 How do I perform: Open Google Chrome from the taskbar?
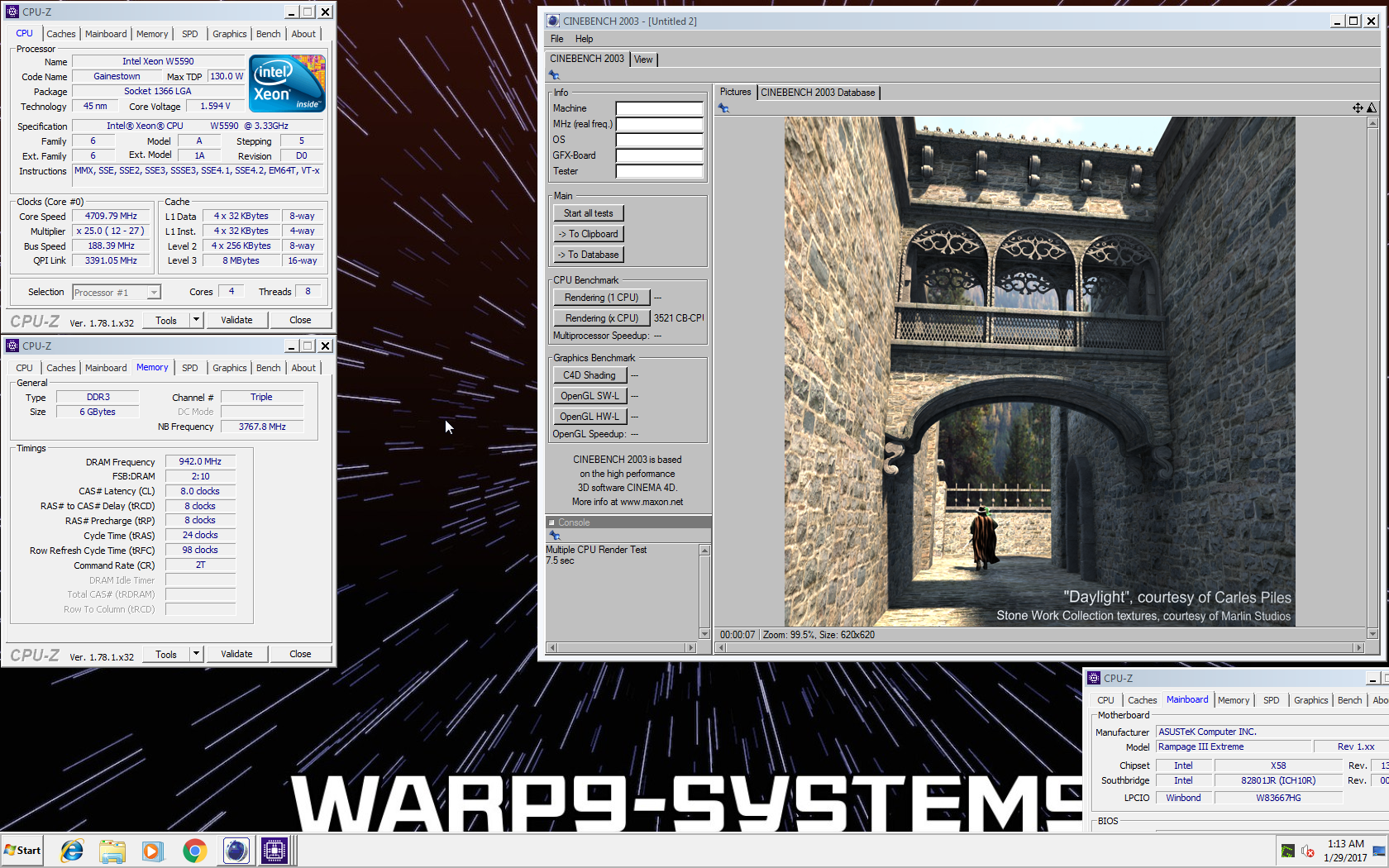pos(194,850)
